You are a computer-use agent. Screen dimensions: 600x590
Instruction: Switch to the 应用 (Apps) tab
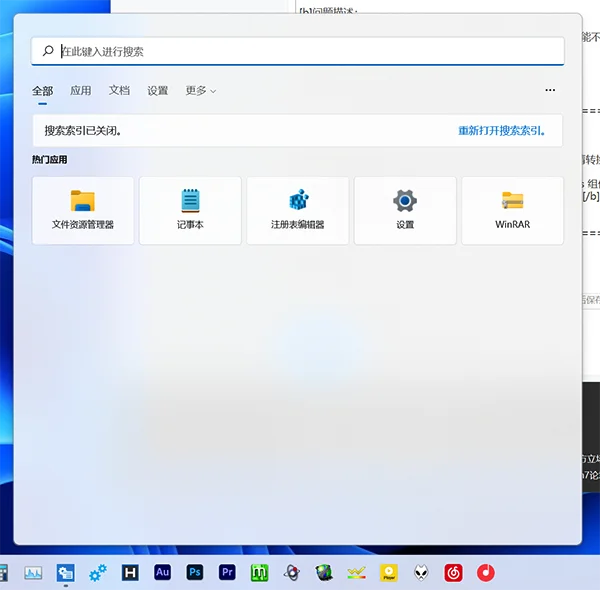coord(81,91)
